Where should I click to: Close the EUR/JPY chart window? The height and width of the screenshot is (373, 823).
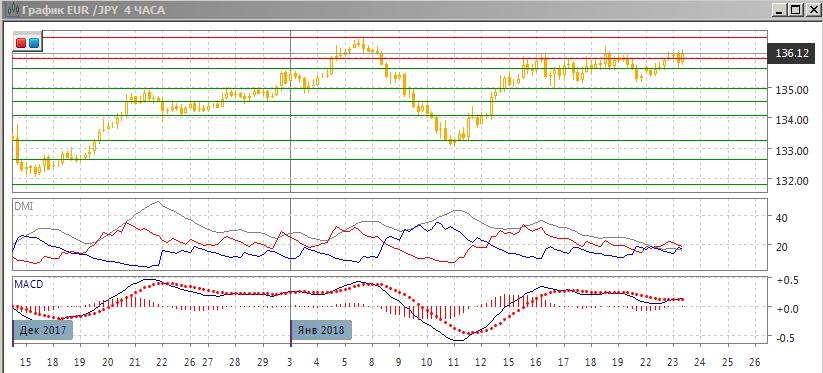812,9
